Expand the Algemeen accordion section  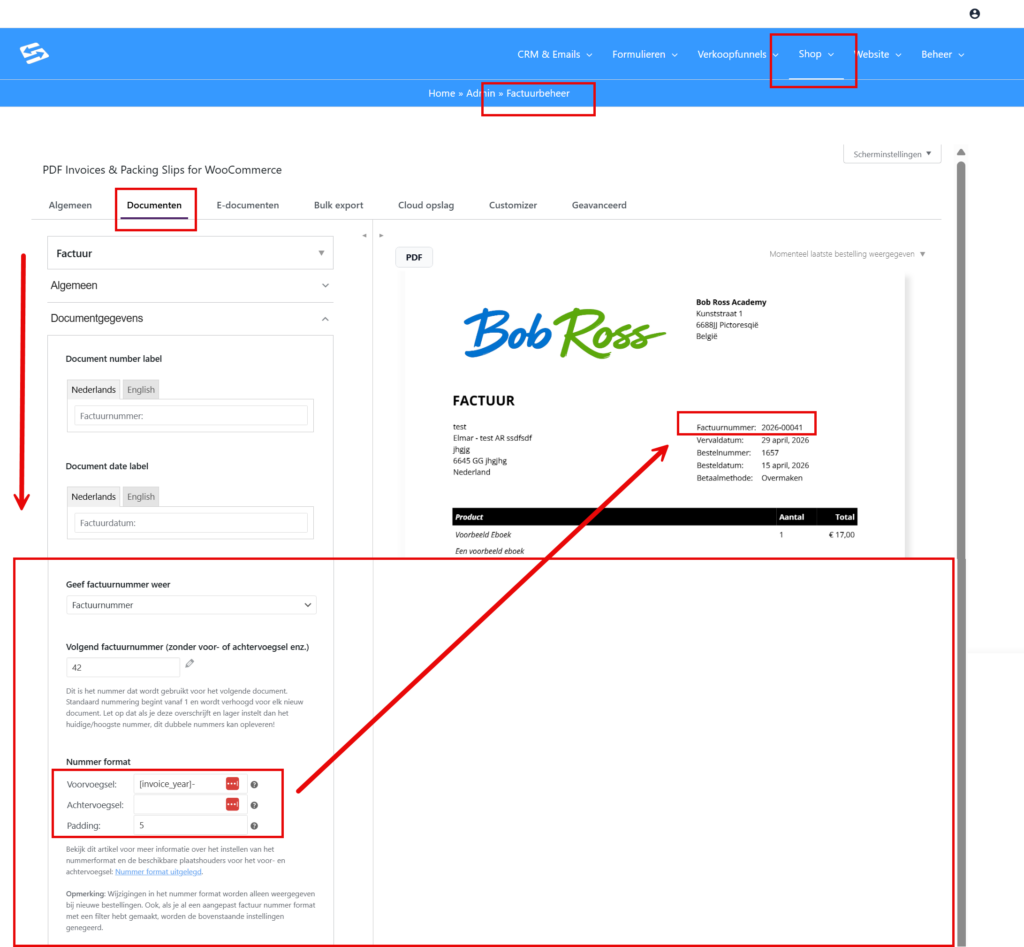point(190,285)
